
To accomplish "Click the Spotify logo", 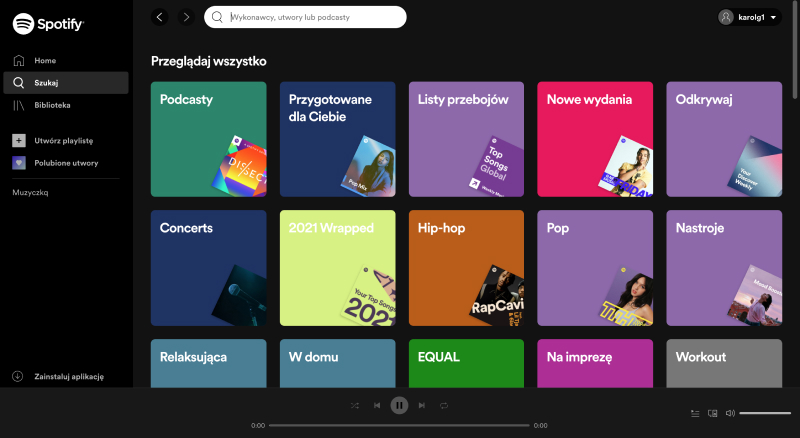I will (48, 23).
